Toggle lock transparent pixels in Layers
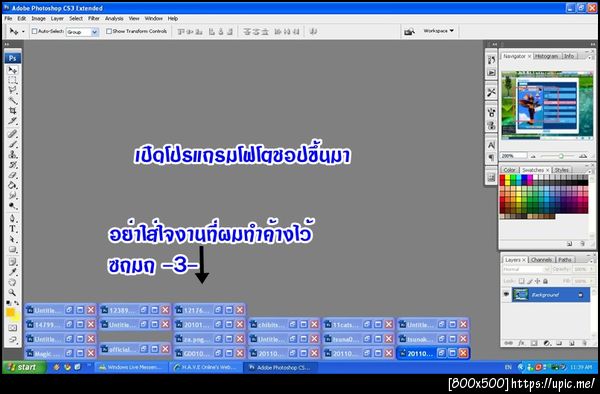 [x=521, y=281]
